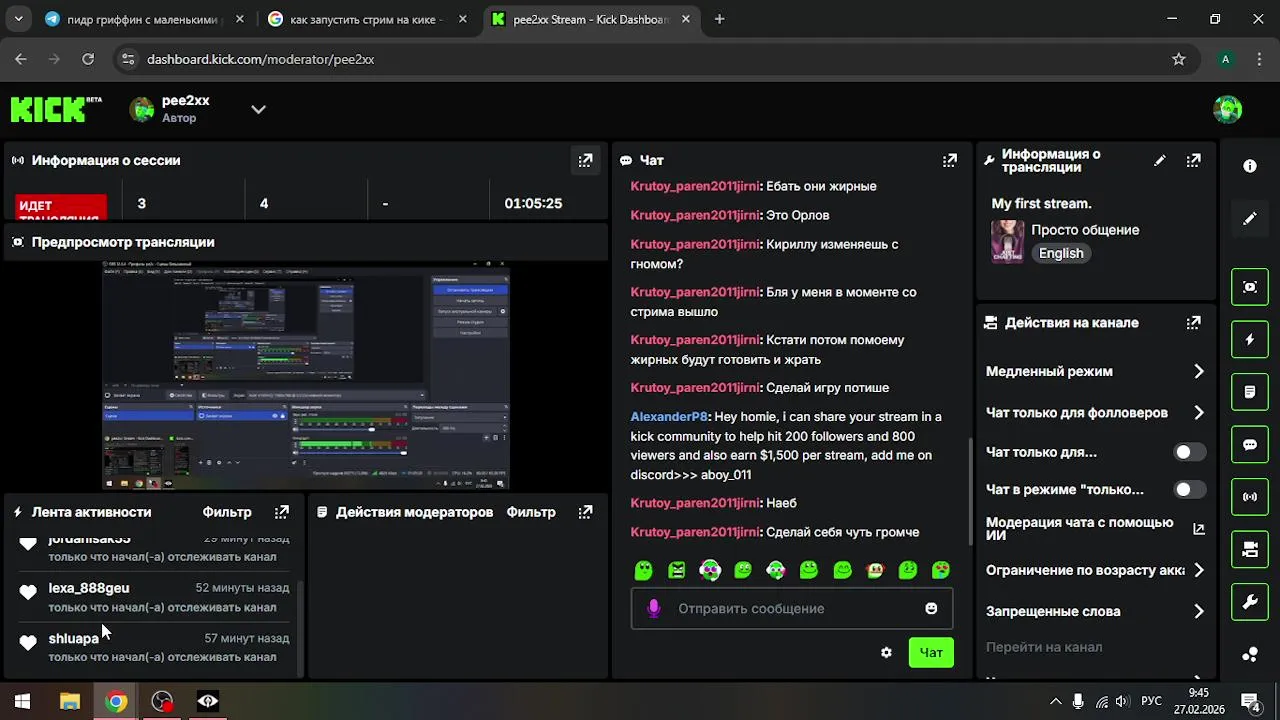Reload the browser page
The image size is (1280, 720).
point(88,59)
